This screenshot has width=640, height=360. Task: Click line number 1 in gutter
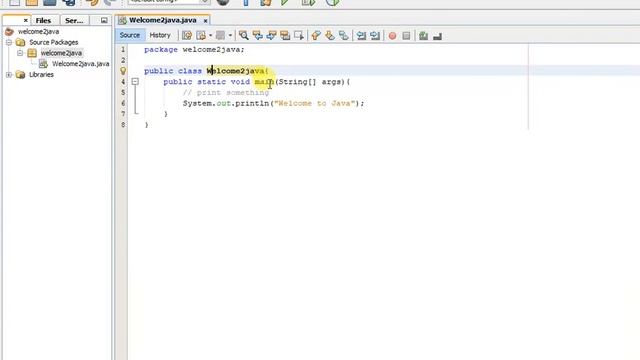coord(123,49)
